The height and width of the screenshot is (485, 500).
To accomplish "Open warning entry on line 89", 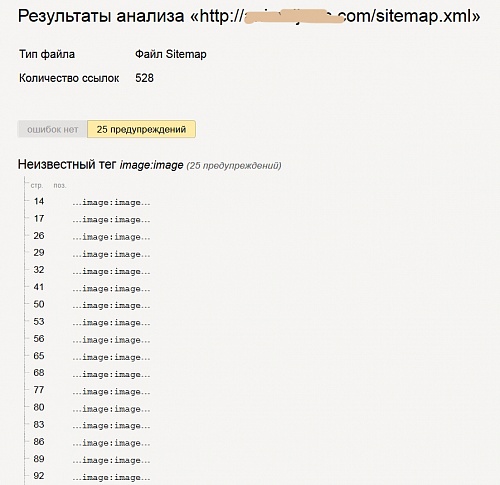I will coord(92,459).
